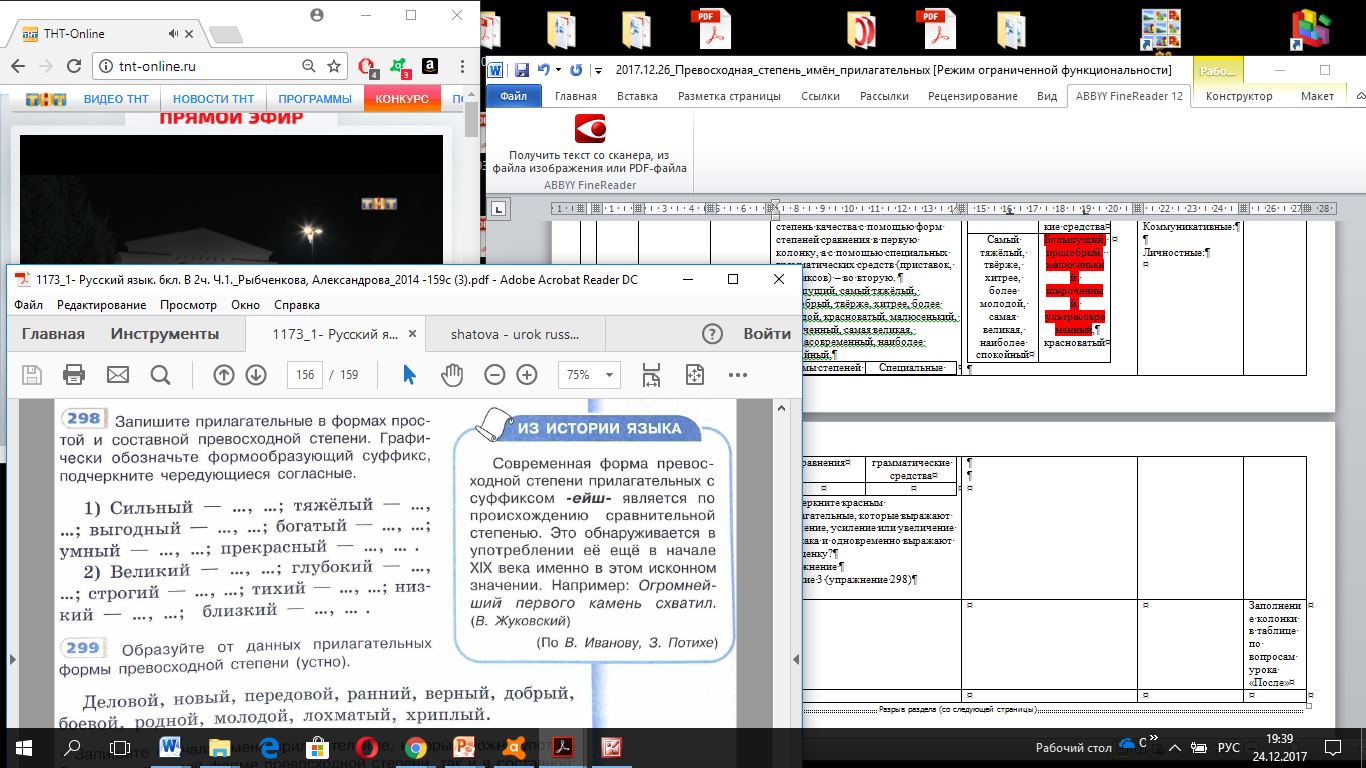
Task: Go to next page with down arrow
Action: click(256, 375)
